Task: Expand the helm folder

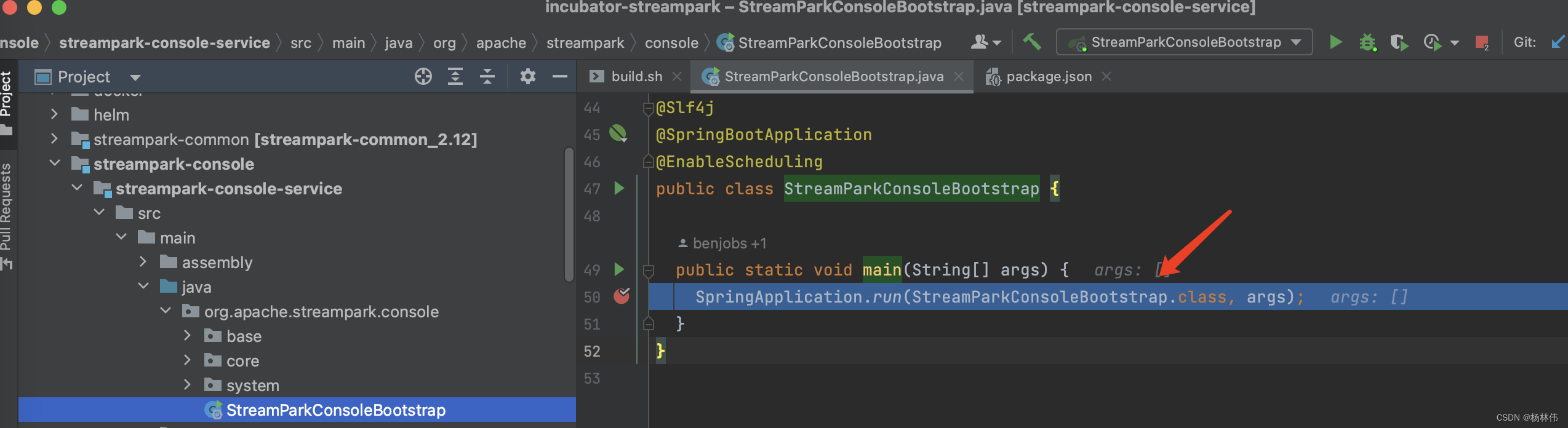Action: 54,114
